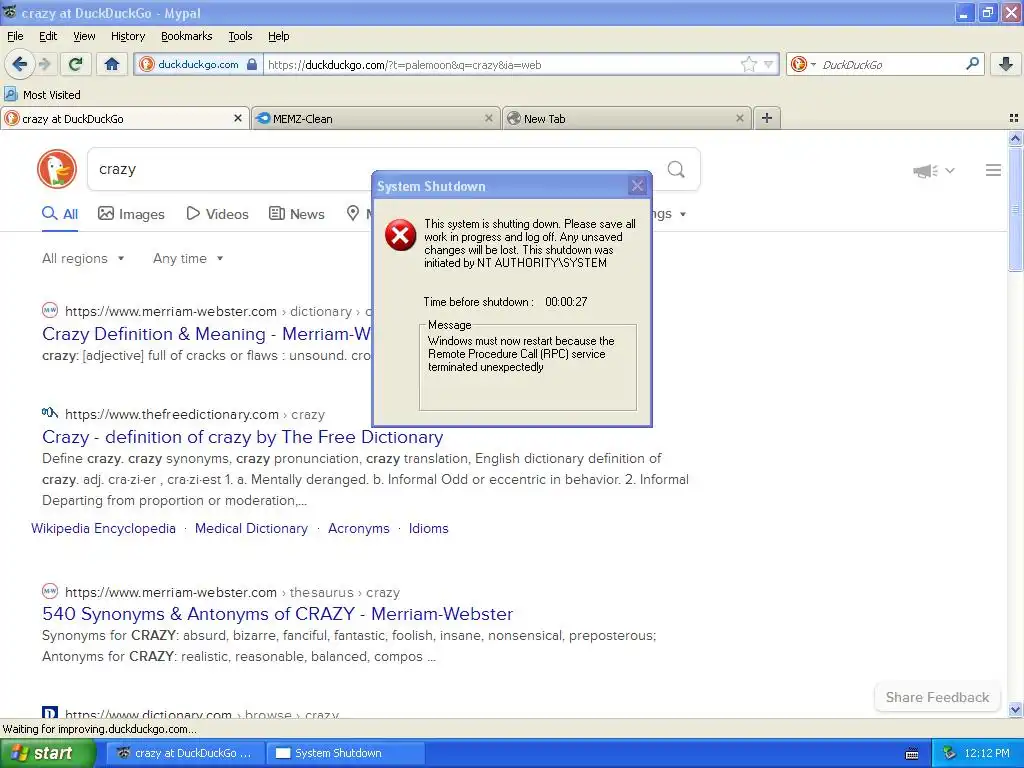Viewport: 1024px width, 768px height.
Task: Open the downloads arrow button
Action: click(1006, 64)
